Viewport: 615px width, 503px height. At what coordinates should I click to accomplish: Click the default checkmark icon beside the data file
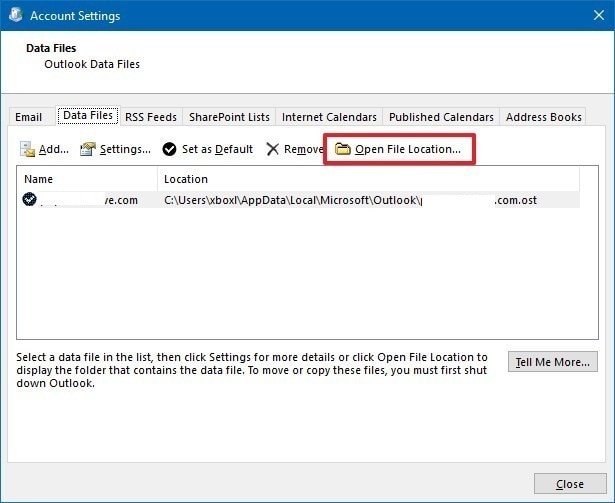(x=30, y=200)
